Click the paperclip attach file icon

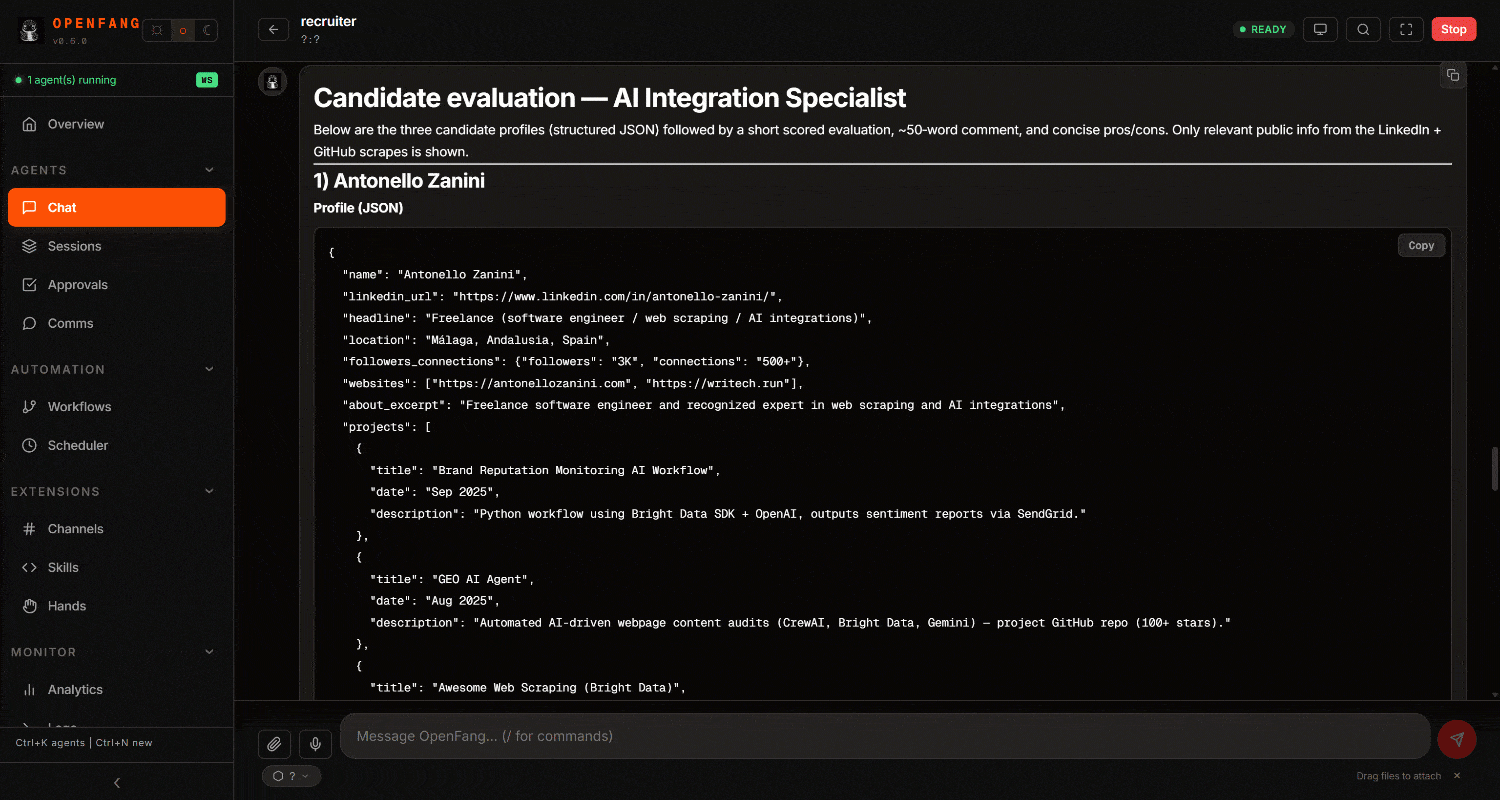tap(274, 743)
